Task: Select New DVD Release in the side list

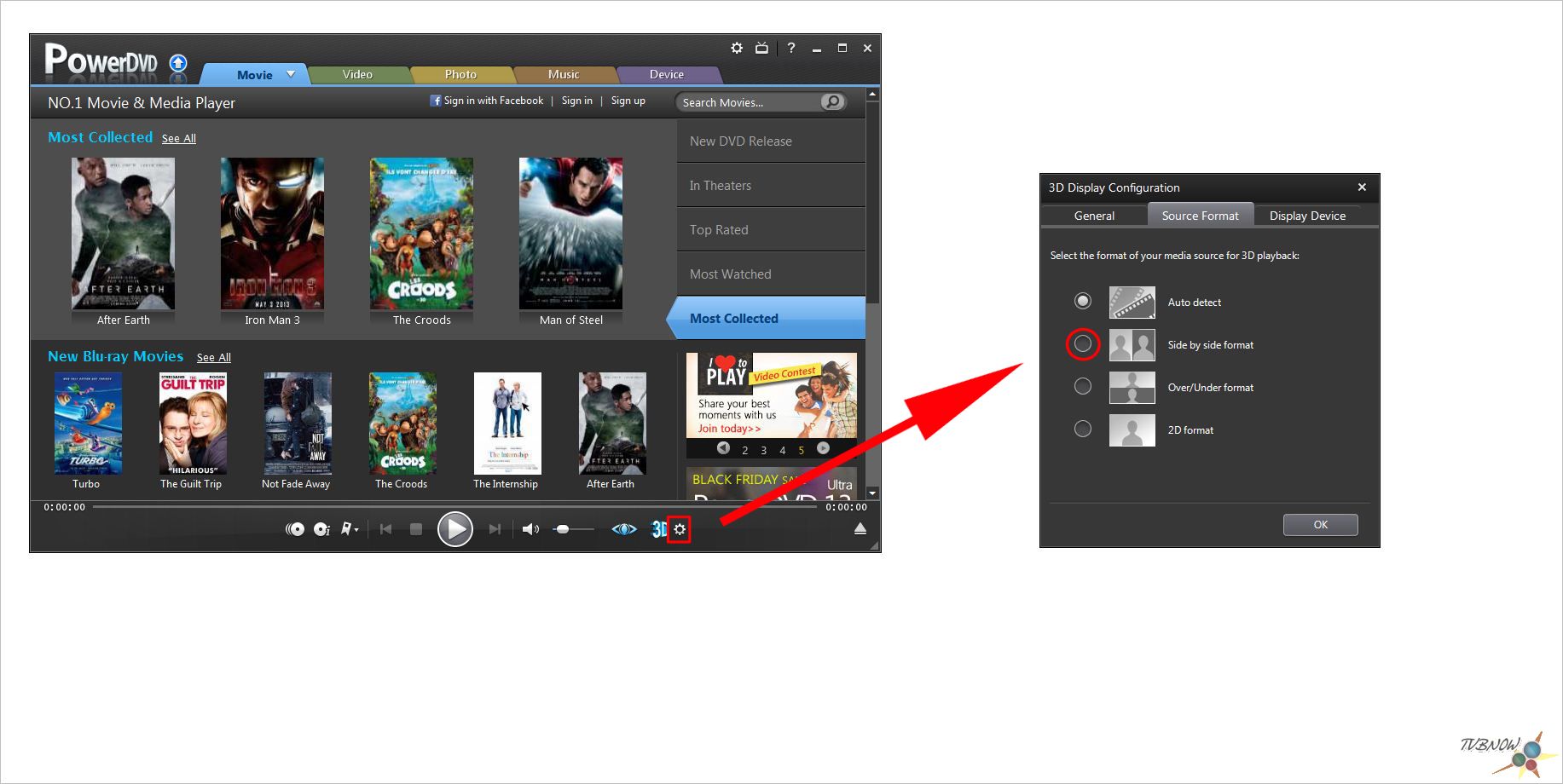Action: click(771, 141)
